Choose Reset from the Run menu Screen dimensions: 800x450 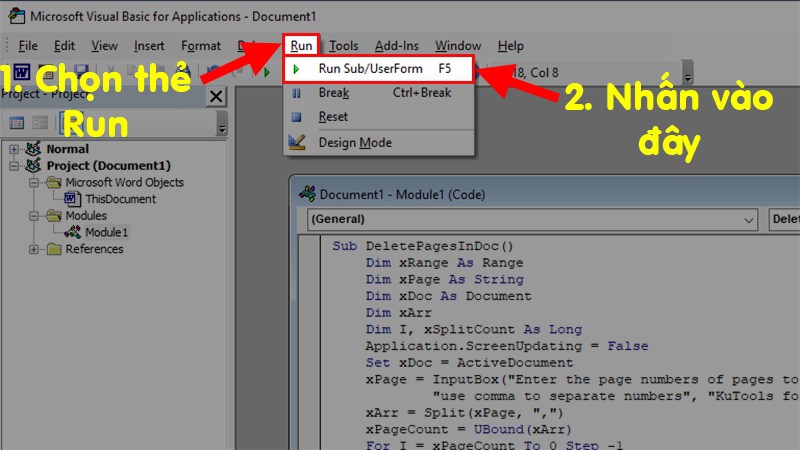379,117
